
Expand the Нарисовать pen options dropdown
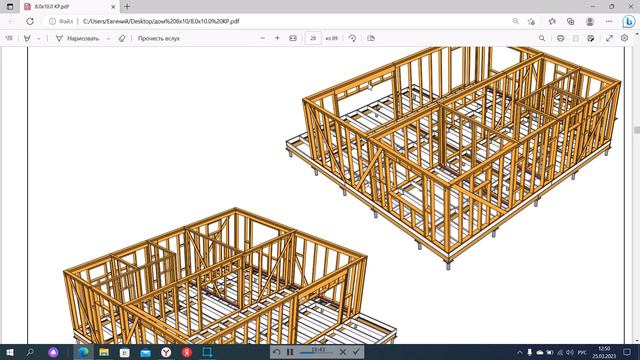[x=108, y=38]
